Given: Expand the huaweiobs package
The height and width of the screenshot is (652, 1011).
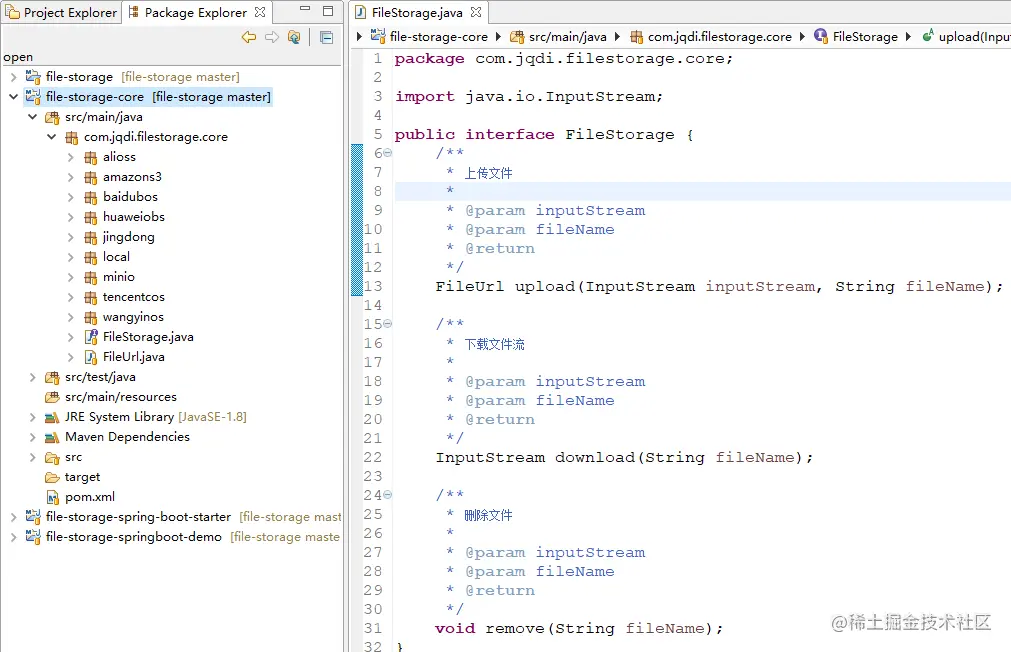Looking at the screenshot, I should 71,217.
